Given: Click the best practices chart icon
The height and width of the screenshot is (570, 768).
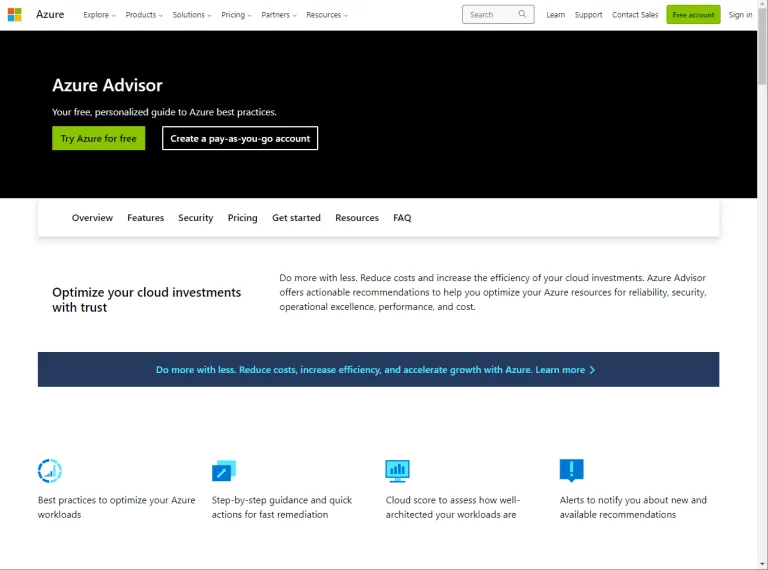Looking at the screenshot, I should coord(49,471).
